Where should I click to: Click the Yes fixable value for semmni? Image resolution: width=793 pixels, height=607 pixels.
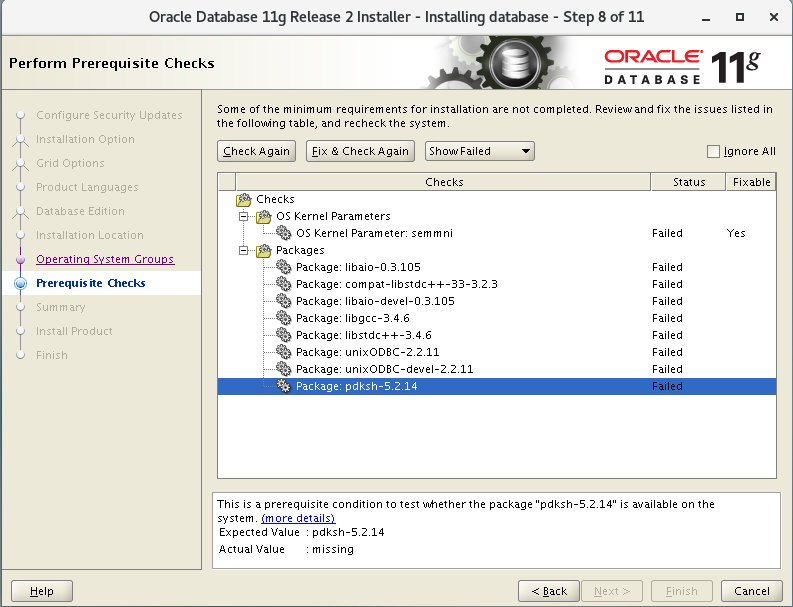(x=736, y=233)
